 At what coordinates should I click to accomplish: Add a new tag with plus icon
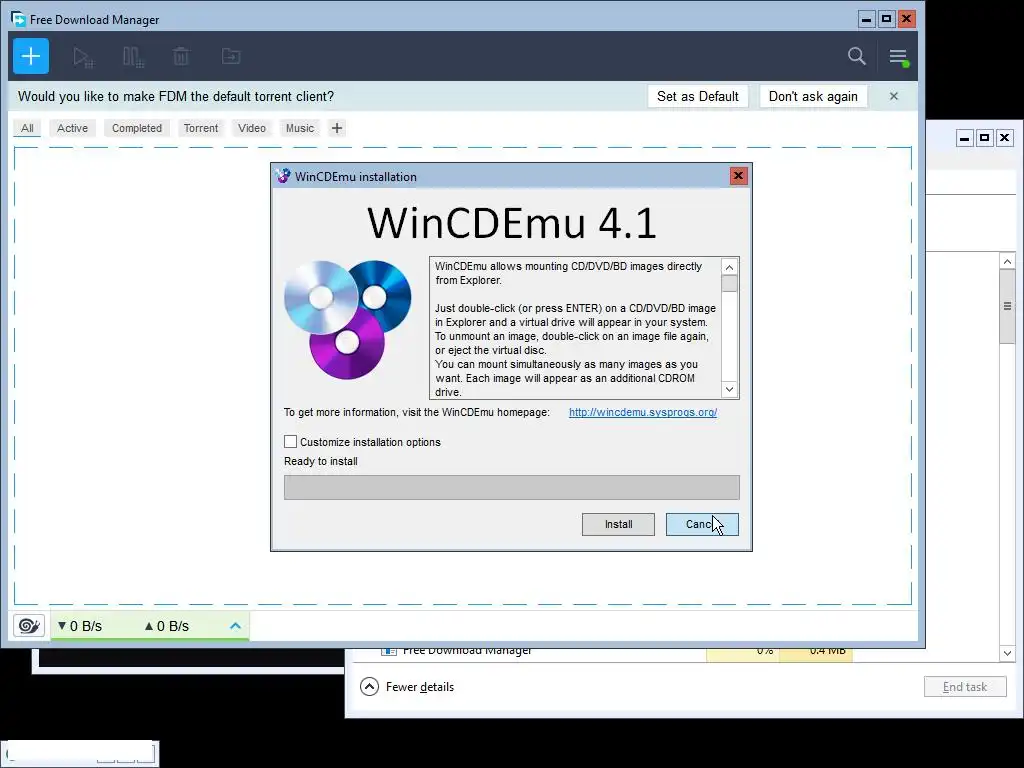336,128
